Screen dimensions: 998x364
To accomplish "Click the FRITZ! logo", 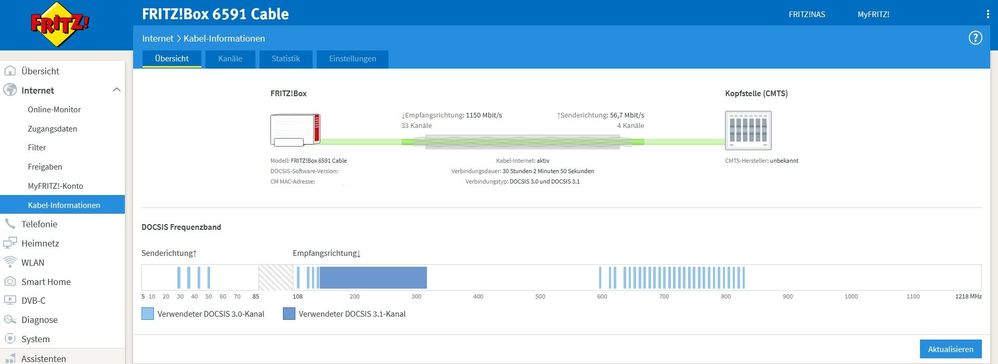I will 60,25.
